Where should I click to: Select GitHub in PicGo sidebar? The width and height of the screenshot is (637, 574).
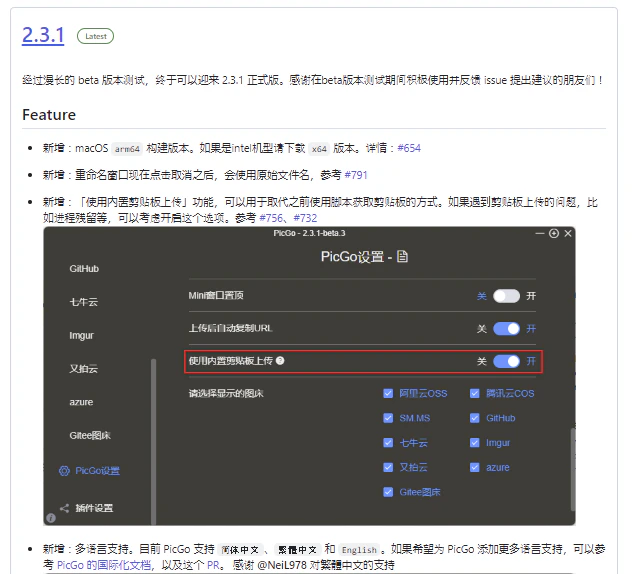pyautogui.click(x=84, y=269)
